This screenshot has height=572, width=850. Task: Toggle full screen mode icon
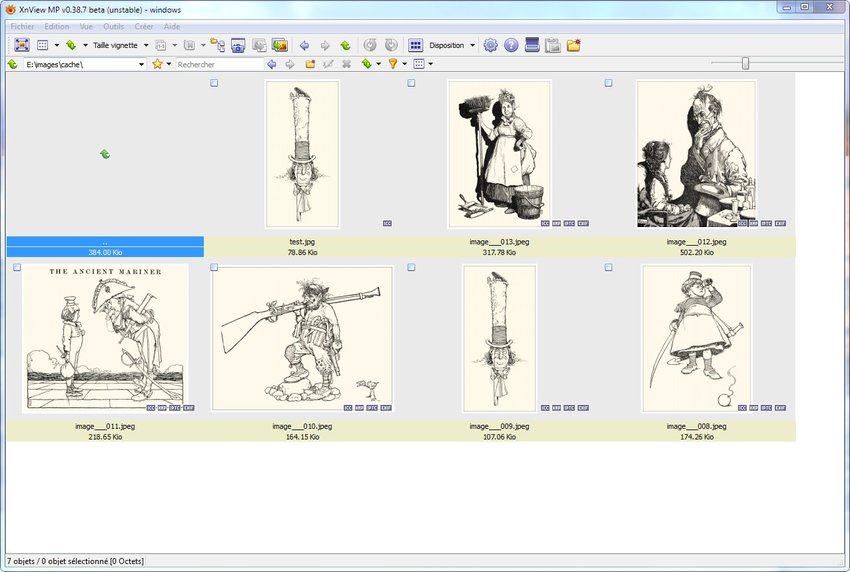(22, 45)
